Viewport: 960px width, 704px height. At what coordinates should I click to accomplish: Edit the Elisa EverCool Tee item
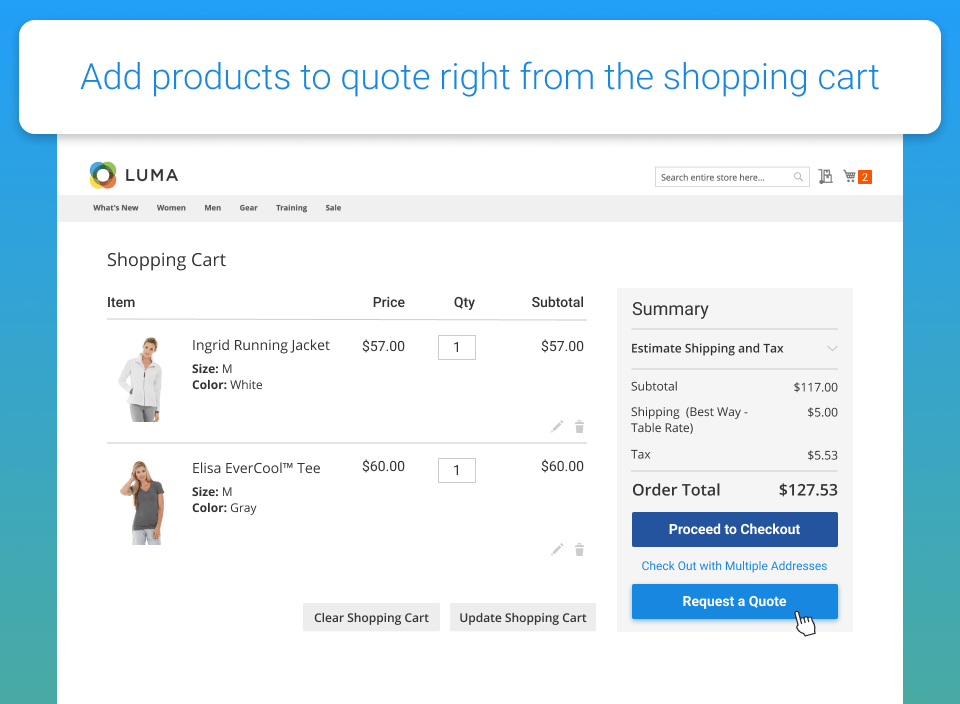coord(557,549)
